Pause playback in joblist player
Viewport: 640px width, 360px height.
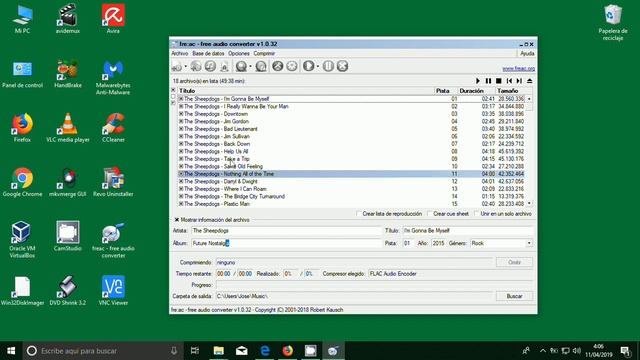pos(488,81)
